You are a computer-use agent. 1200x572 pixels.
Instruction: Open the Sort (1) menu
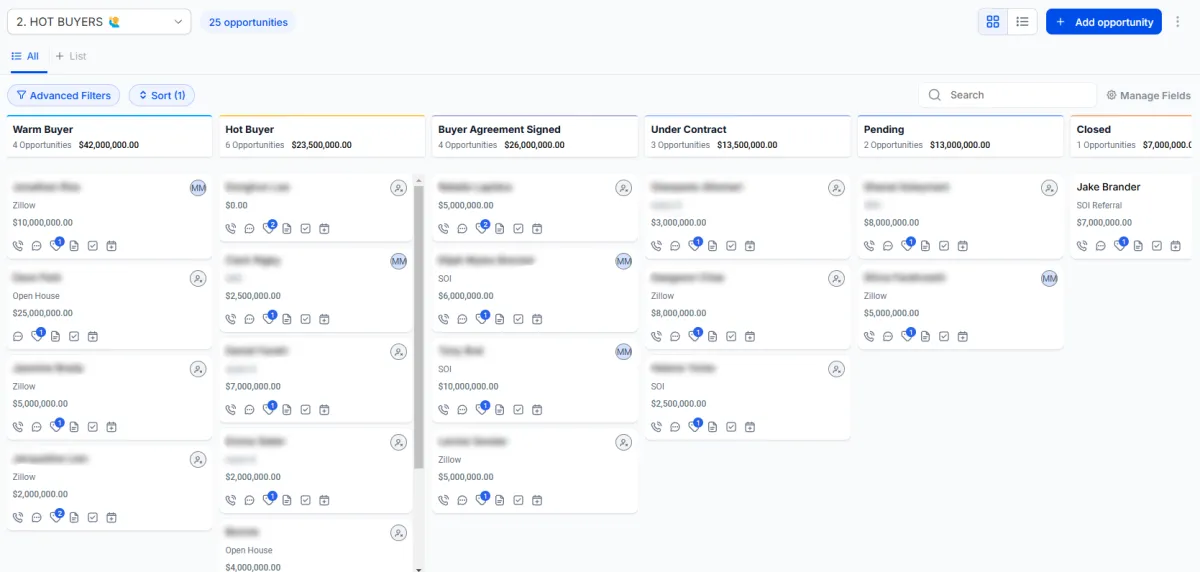point(162,95)
